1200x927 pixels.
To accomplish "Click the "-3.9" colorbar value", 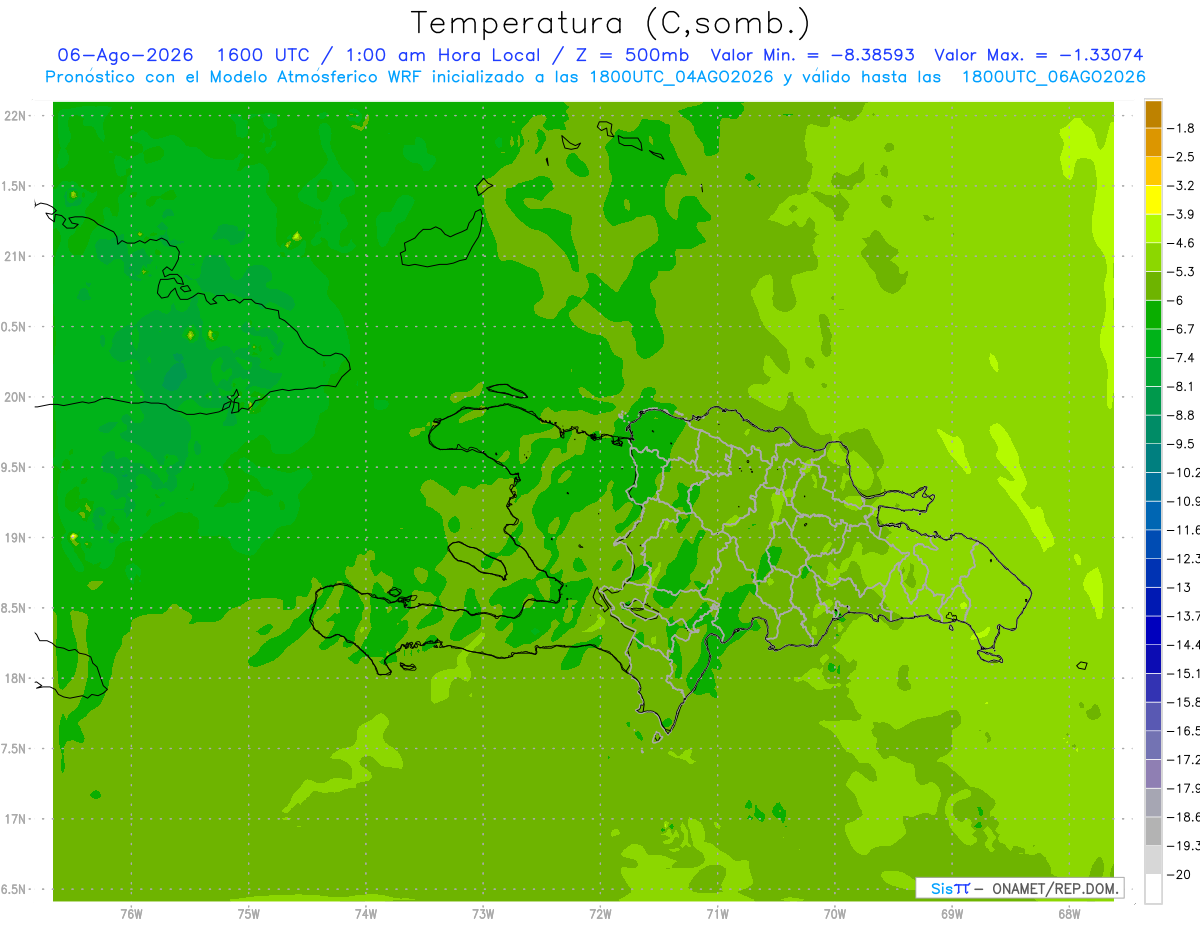I will coord(1183,214).
